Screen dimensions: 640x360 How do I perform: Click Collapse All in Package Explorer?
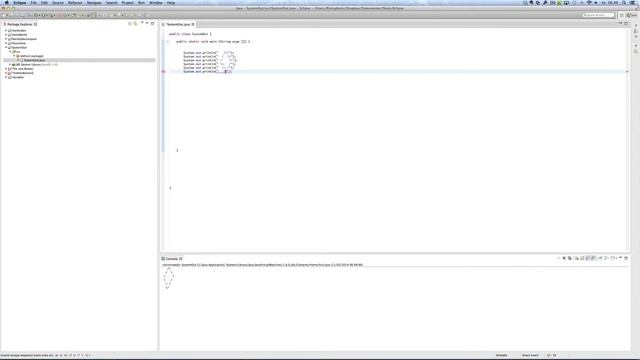tap(130, 24)
